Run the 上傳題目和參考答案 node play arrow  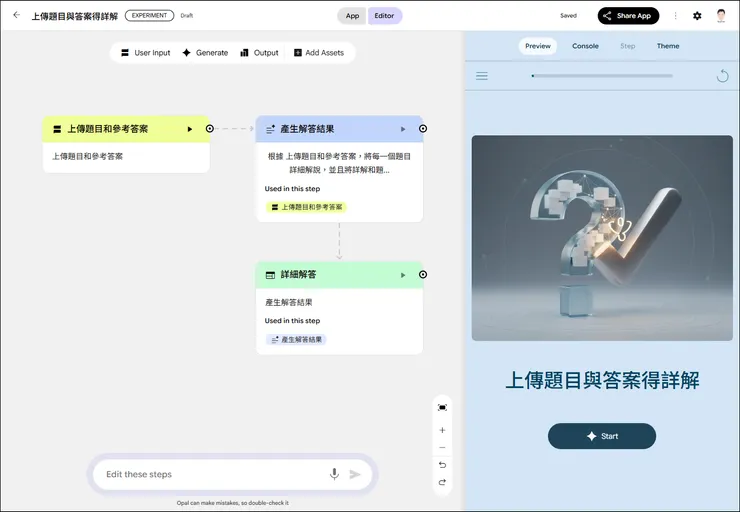point(190,129)
